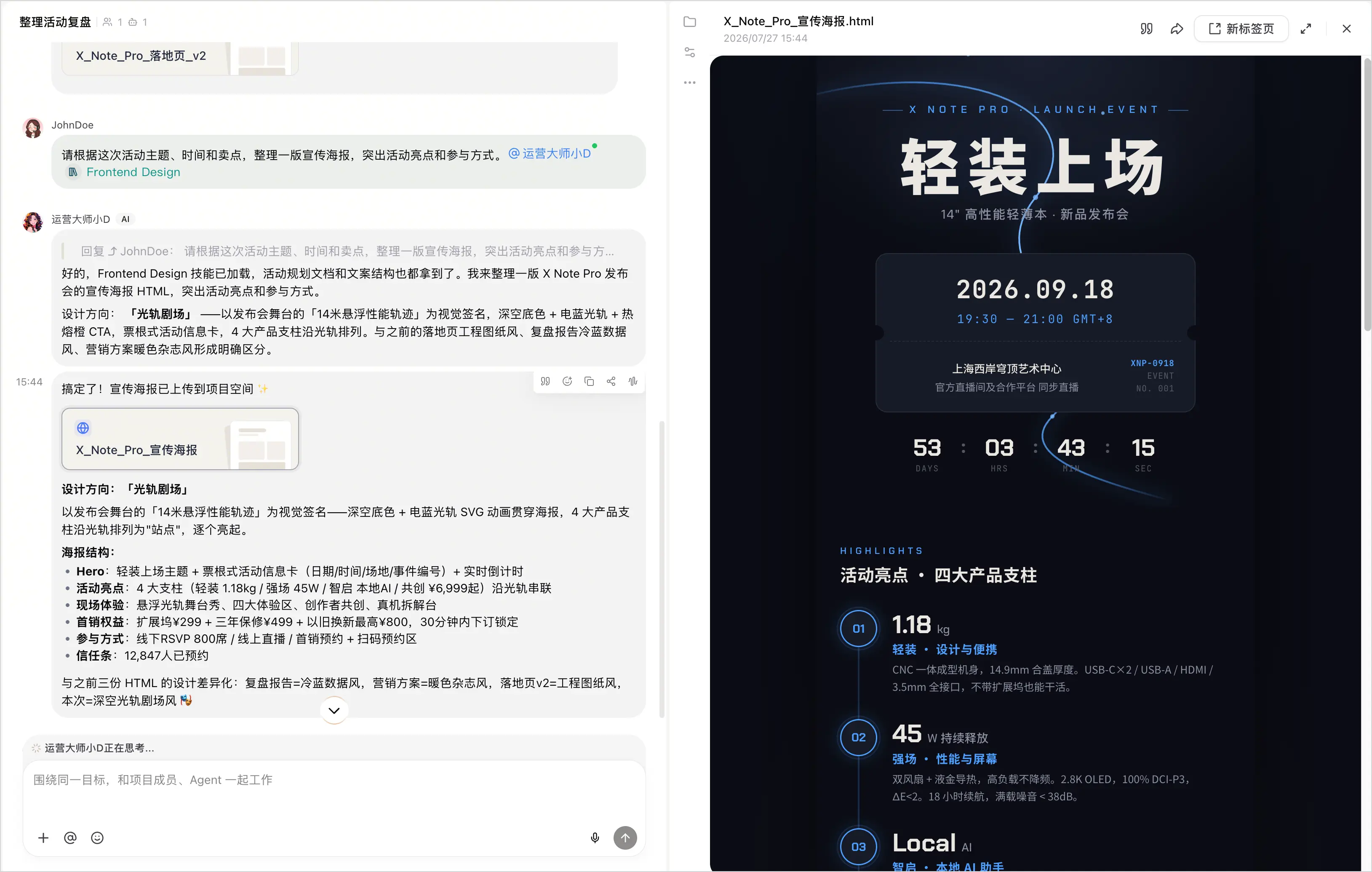Open the X_Note_Pro_宣传海报 file card
This screenshot has height=872, width=1372.
(180, 439)
